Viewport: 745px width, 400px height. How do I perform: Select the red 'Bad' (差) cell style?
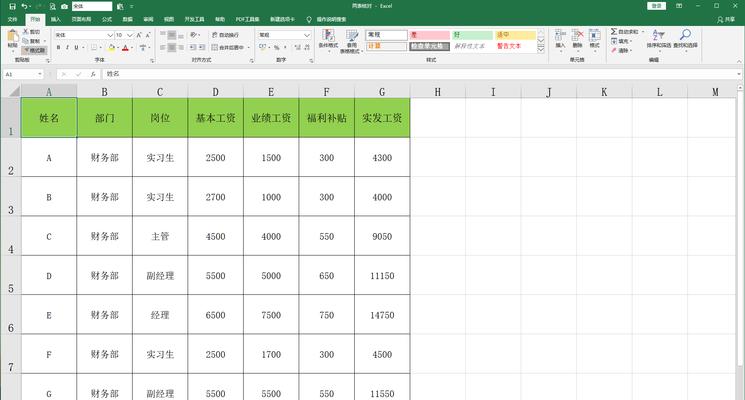430,35
